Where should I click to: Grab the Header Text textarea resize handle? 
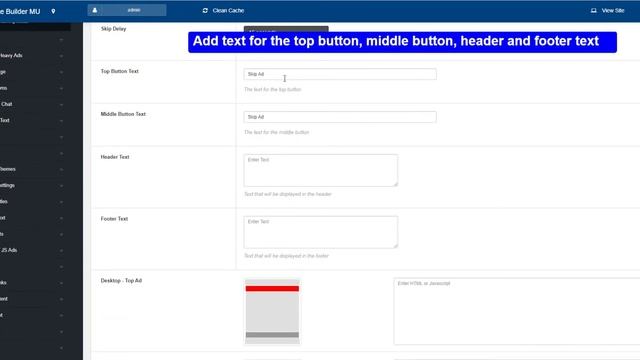tap(395, 184)
